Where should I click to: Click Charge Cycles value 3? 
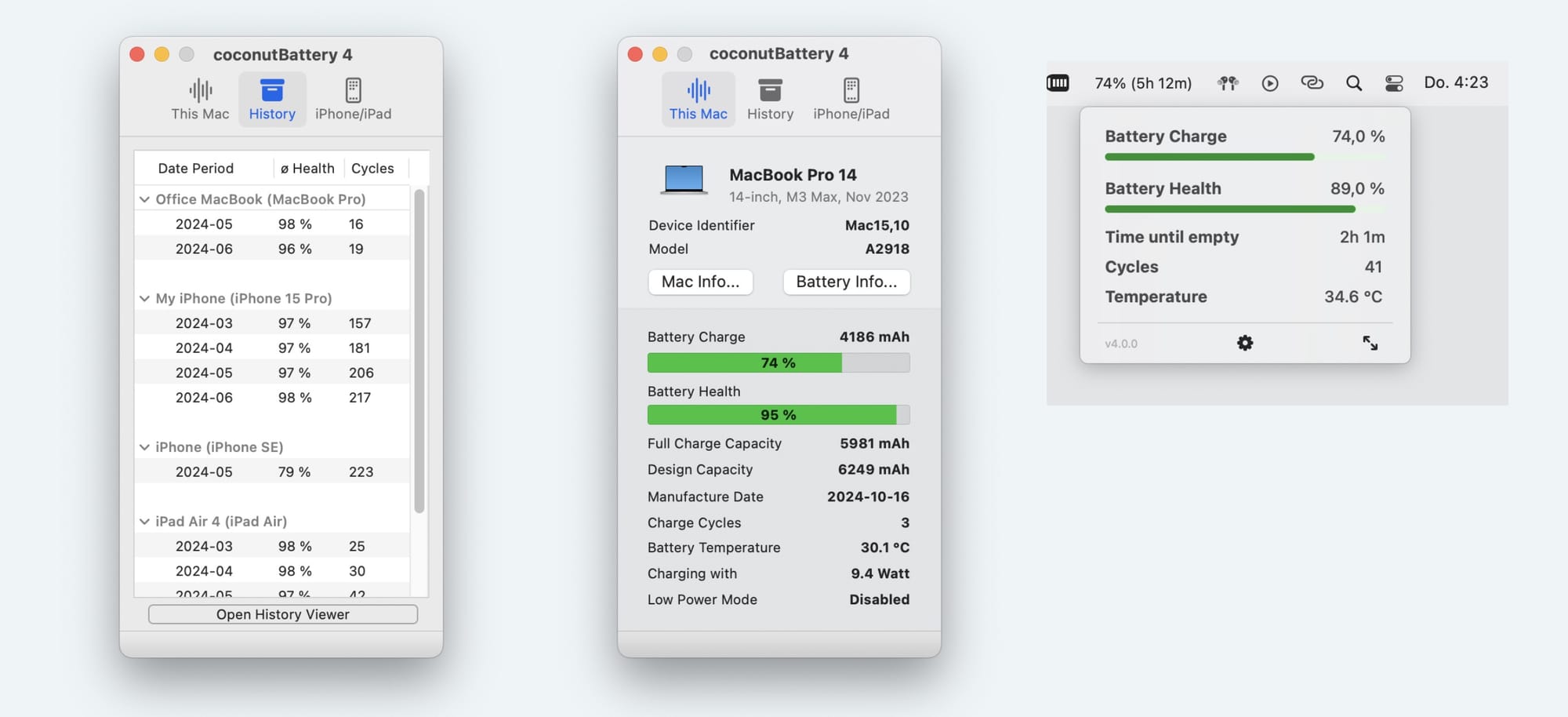point(905,522)
